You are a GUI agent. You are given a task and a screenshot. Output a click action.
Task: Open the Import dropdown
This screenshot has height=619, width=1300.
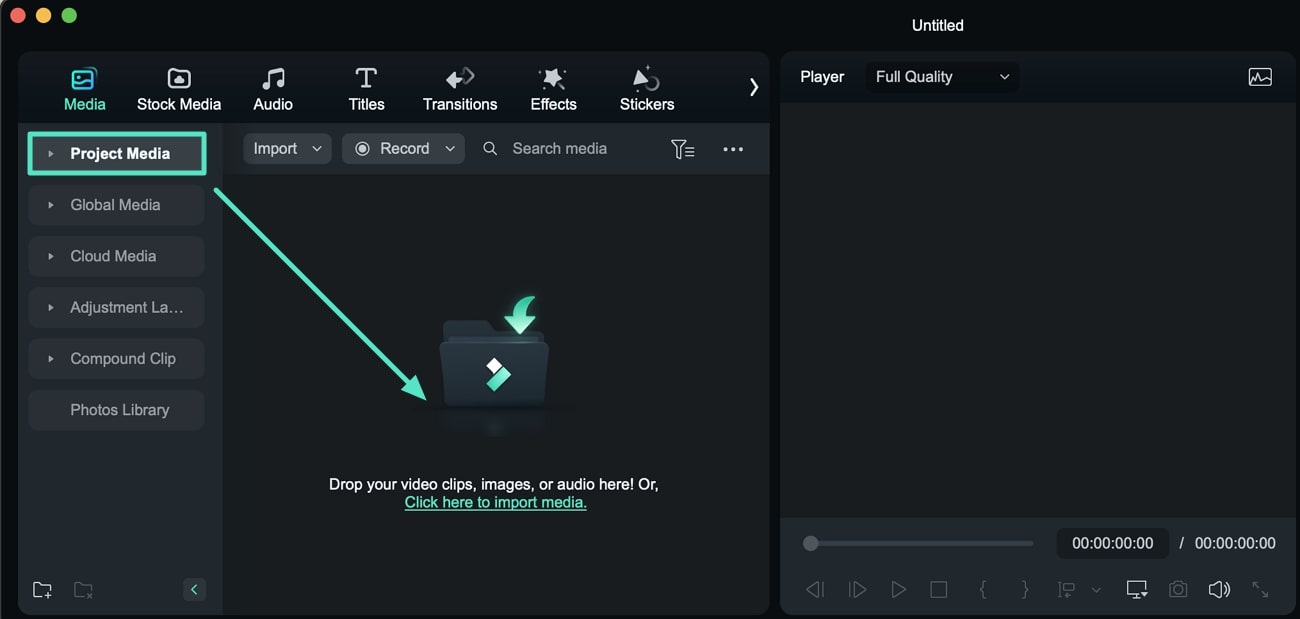[x=287, y=149]
